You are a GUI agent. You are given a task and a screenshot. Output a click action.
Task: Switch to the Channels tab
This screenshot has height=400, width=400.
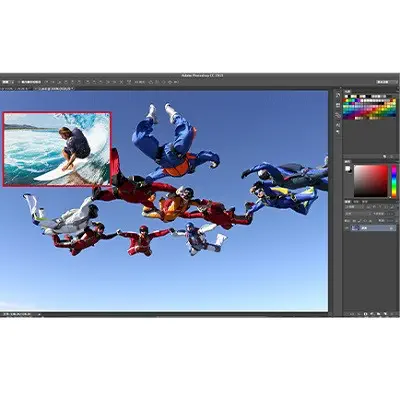click(x=356, y=202)
